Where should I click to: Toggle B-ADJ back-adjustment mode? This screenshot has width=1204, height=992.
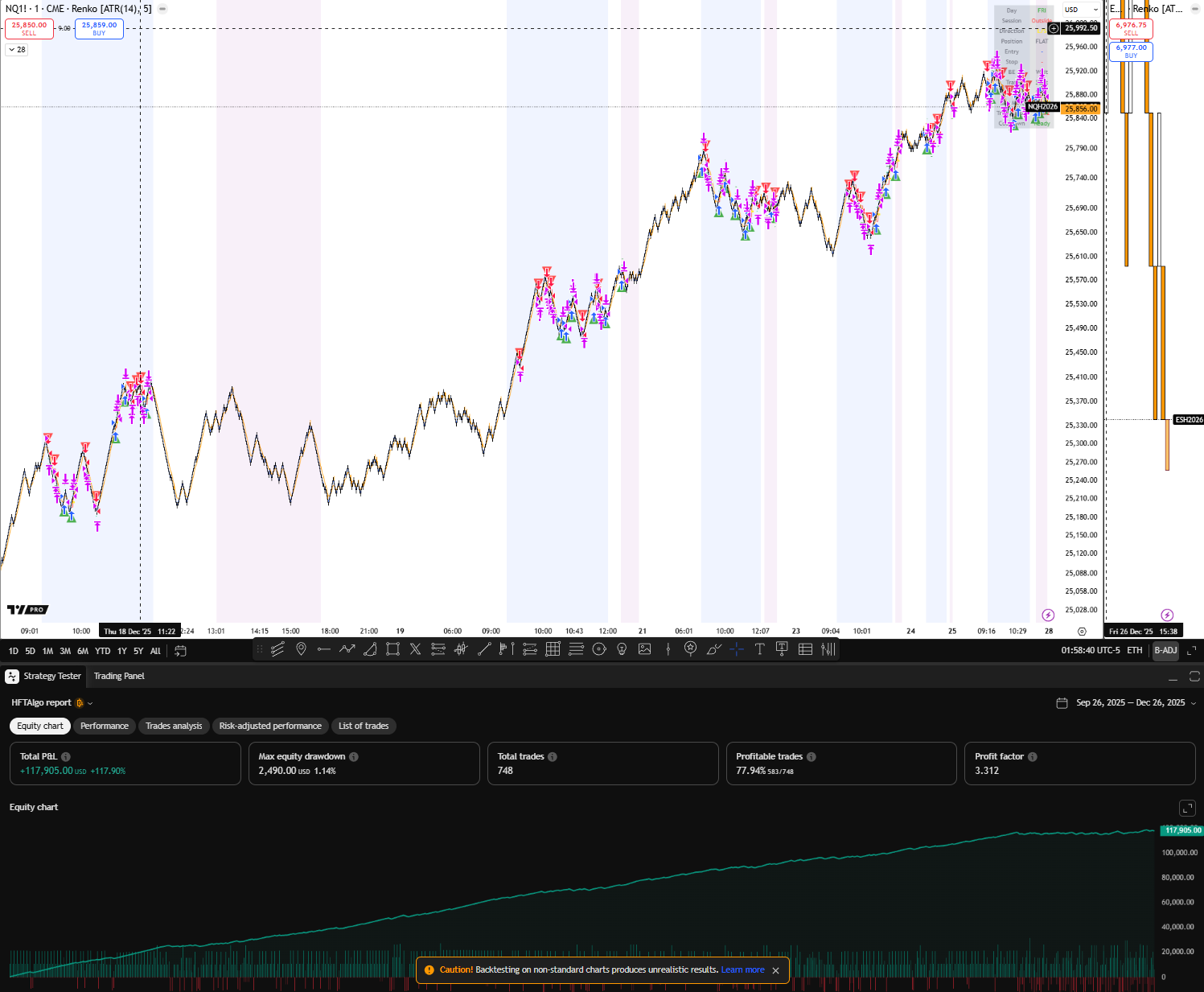(1165, 650)
